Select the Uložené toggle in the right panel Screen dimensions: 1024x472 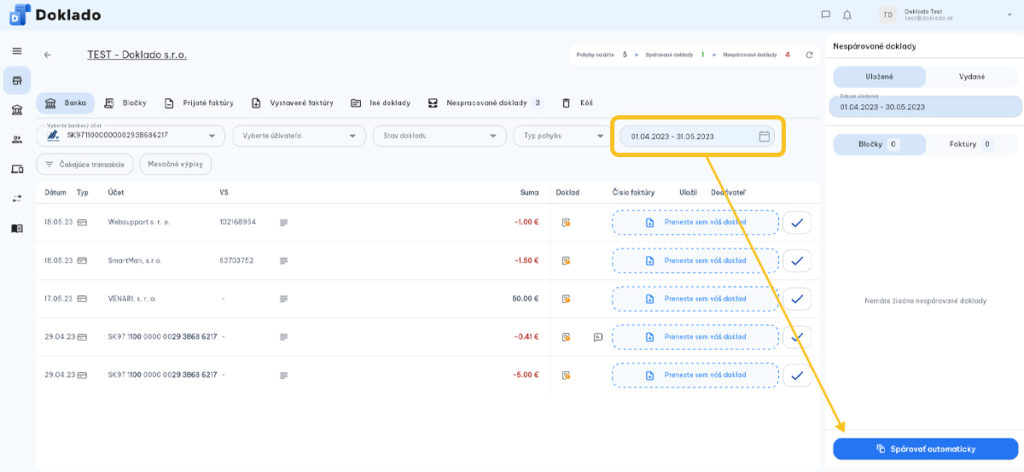(879, 76)
